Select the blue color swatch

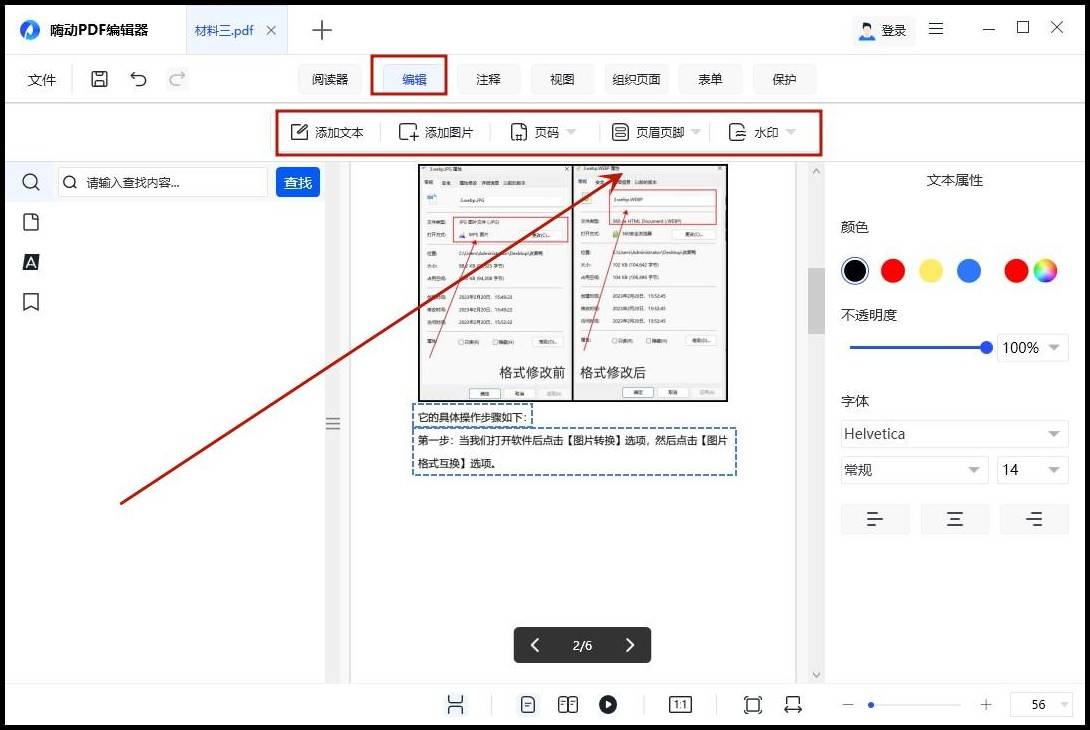(968, 270)
